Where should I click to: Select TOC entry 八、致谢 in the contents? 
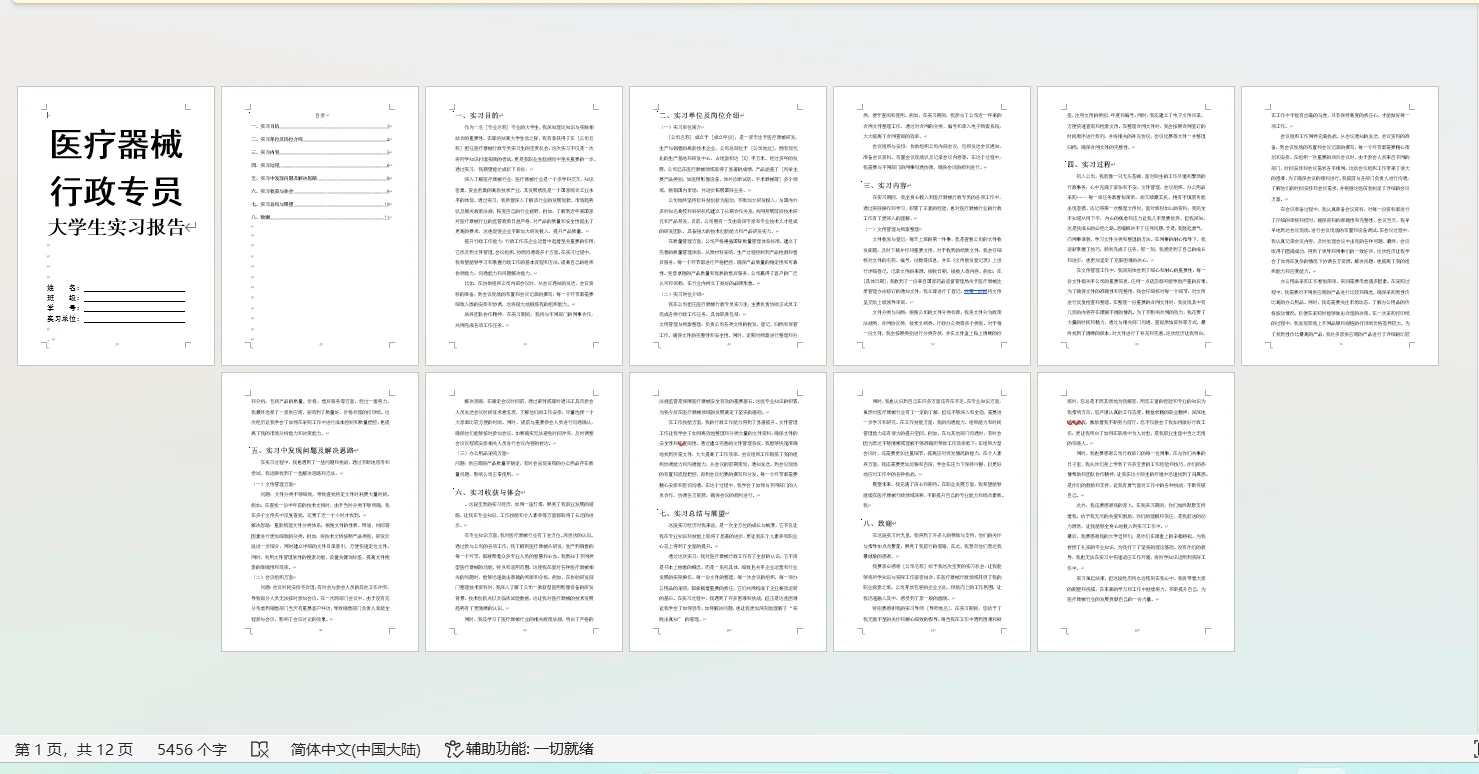(262, 217)
